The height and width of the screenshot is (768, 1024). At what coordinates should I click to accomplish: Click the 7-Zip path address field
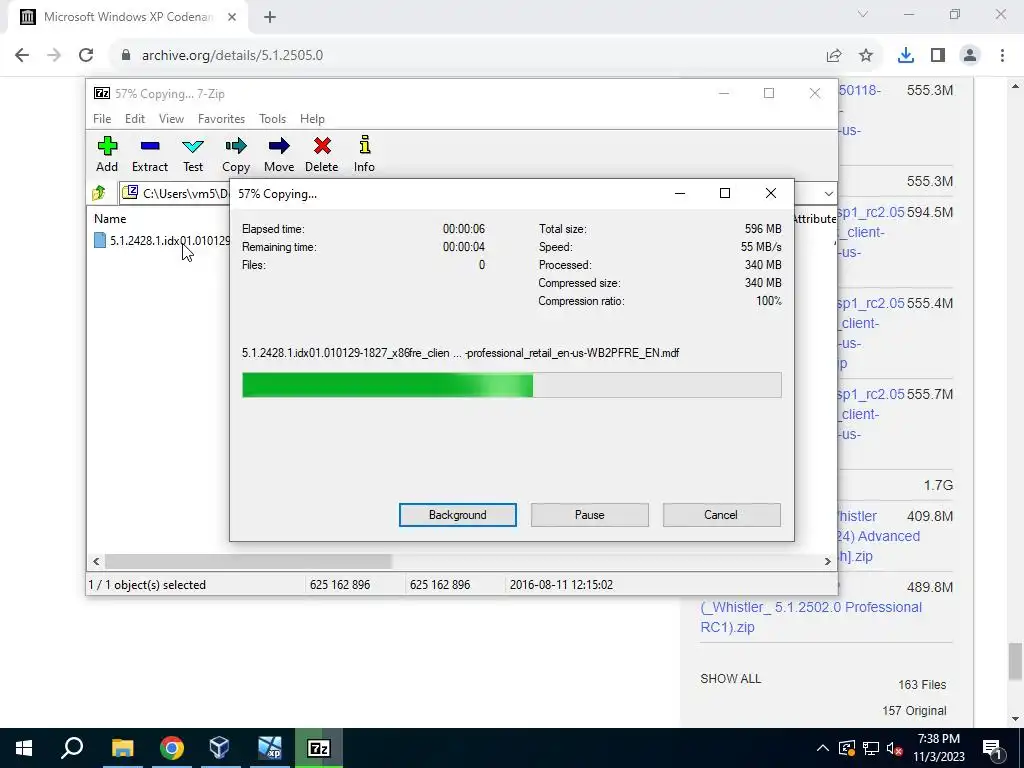(x=176, y=193)
